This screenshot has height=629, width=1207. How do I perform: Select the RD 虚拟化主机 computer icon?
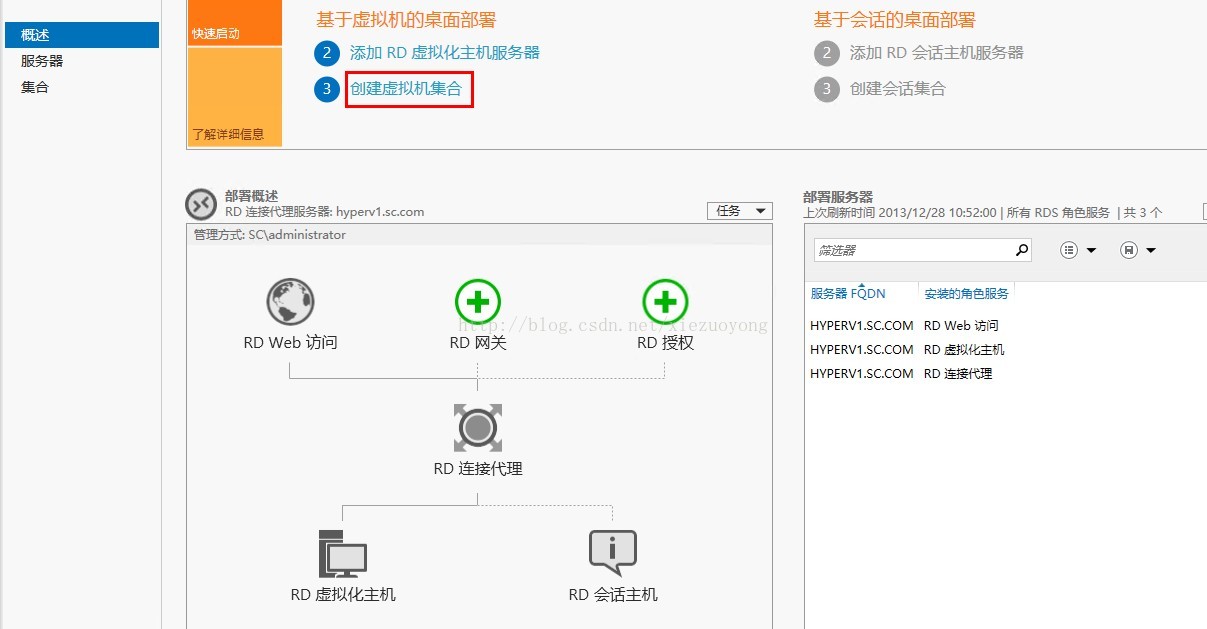pyautogui.click(x=343, y=553)
